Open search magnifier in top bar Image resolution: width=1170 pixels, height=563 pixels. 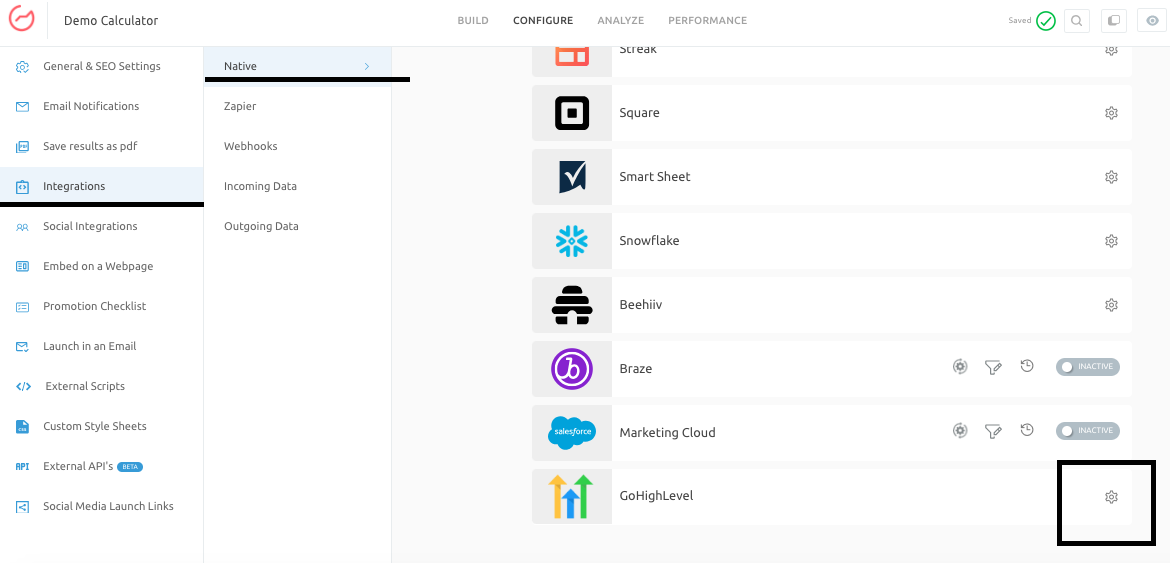1076,21
